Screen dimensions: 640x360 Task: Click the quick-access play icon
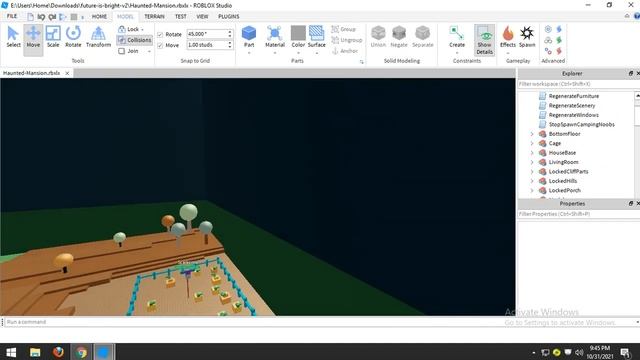62,17
